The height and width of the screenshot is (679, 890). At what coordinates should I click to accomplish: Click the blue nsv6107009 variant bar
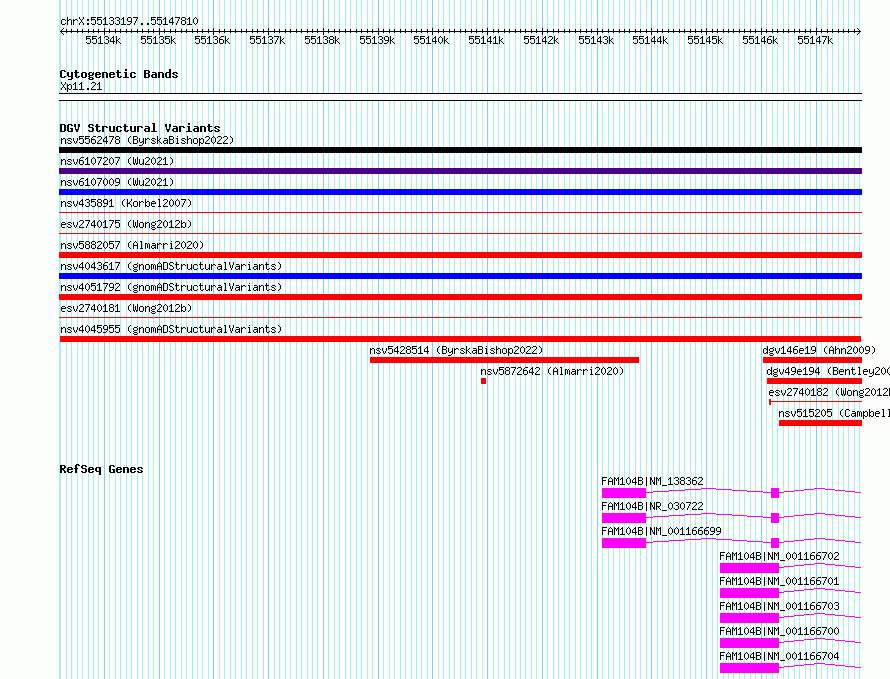point(460,192)
